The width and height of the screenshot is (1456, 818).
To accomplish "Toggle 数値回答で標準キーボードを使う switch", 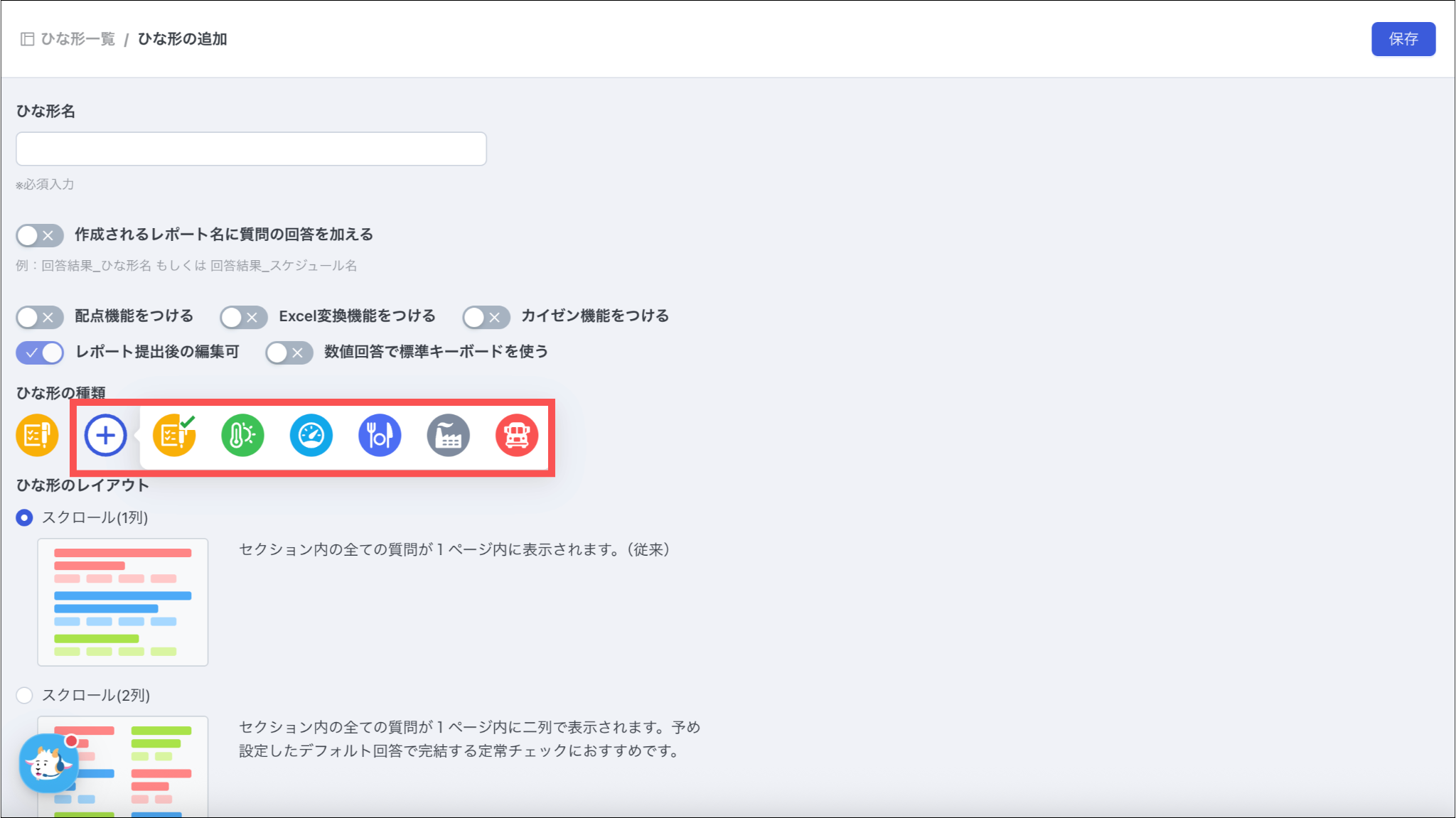I will (x=289, y=353).
